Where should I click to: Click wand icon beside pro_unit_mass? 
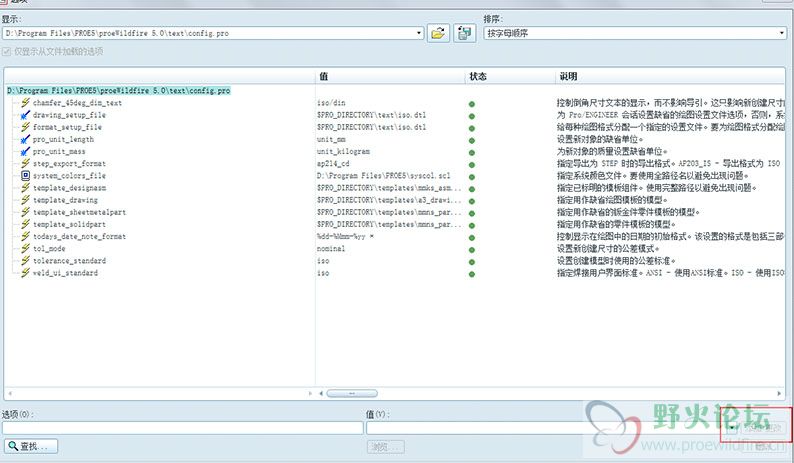pos(25,151)
